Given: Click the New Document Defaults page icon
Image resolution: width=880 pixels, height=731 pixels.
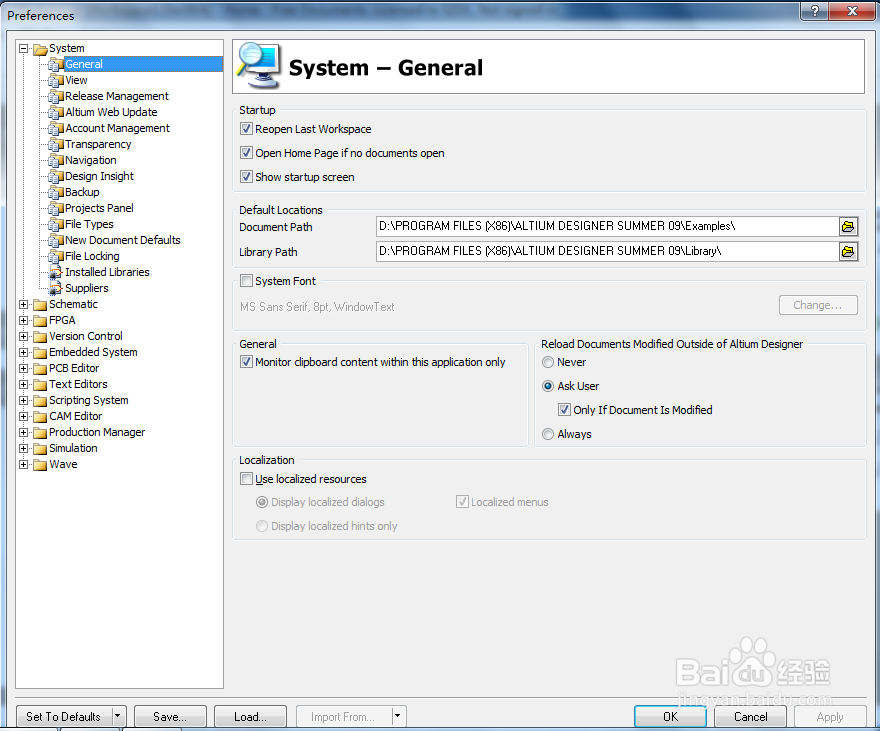Looking at the screenshot, I should (x=56, y=241).
